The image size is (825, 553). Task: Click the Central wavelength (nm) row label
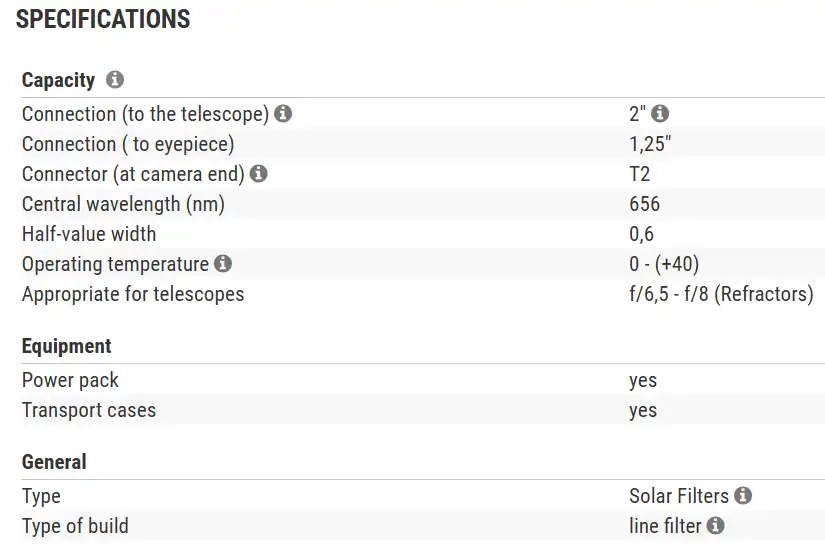[x=123, y=204]
